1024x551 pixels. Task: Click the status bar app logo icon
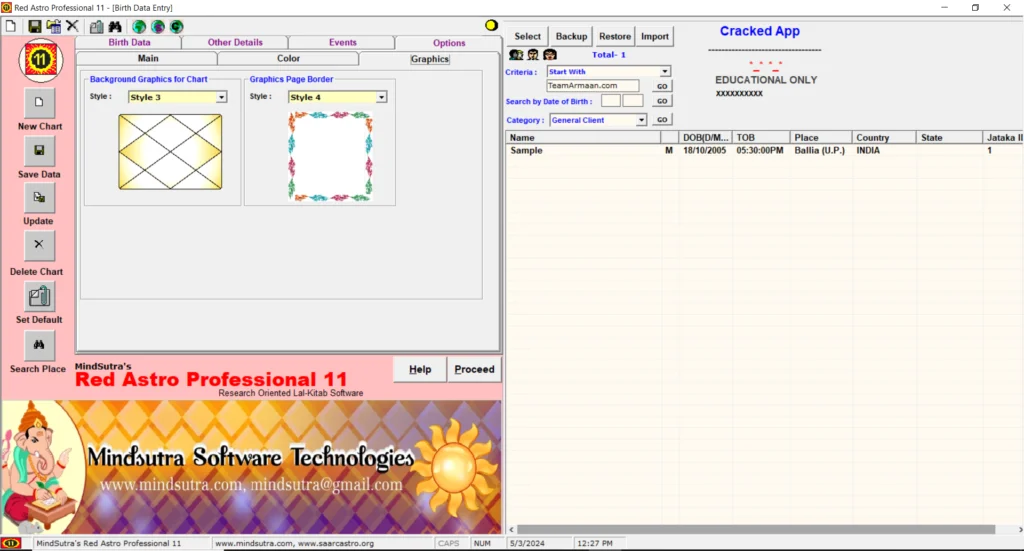(10, 543)
